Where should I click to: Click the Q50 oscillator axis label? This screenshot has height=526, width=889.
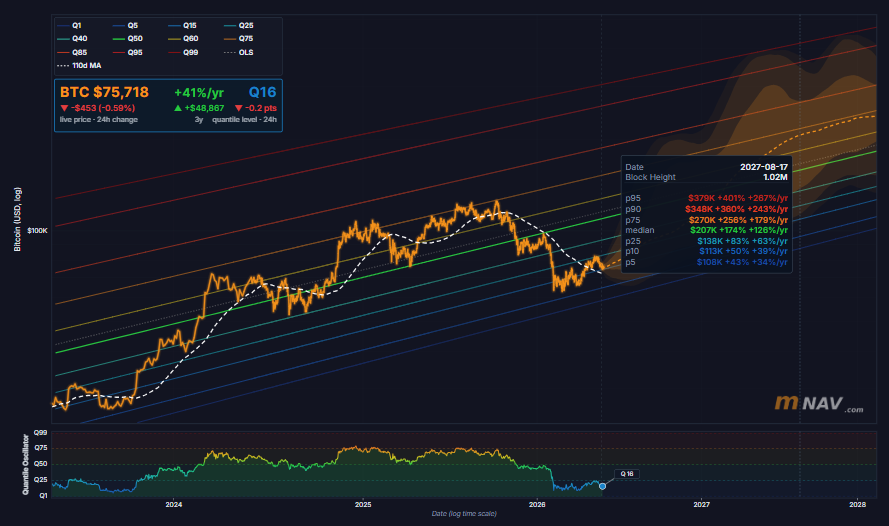click(40, 464)
